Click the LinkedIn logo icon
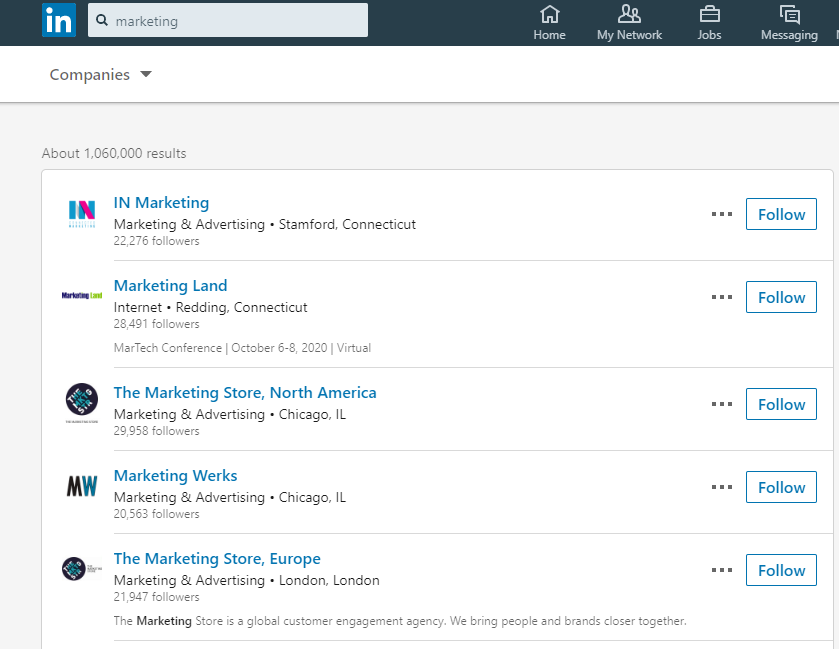839x649 pixels. point(58,20)
